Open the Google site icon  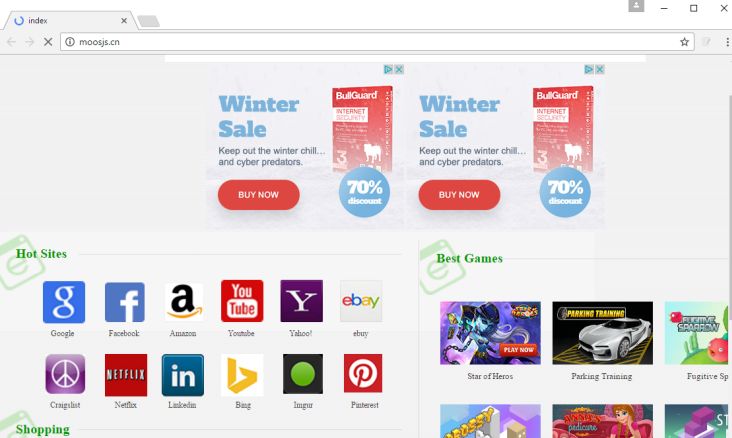[63, 302]
